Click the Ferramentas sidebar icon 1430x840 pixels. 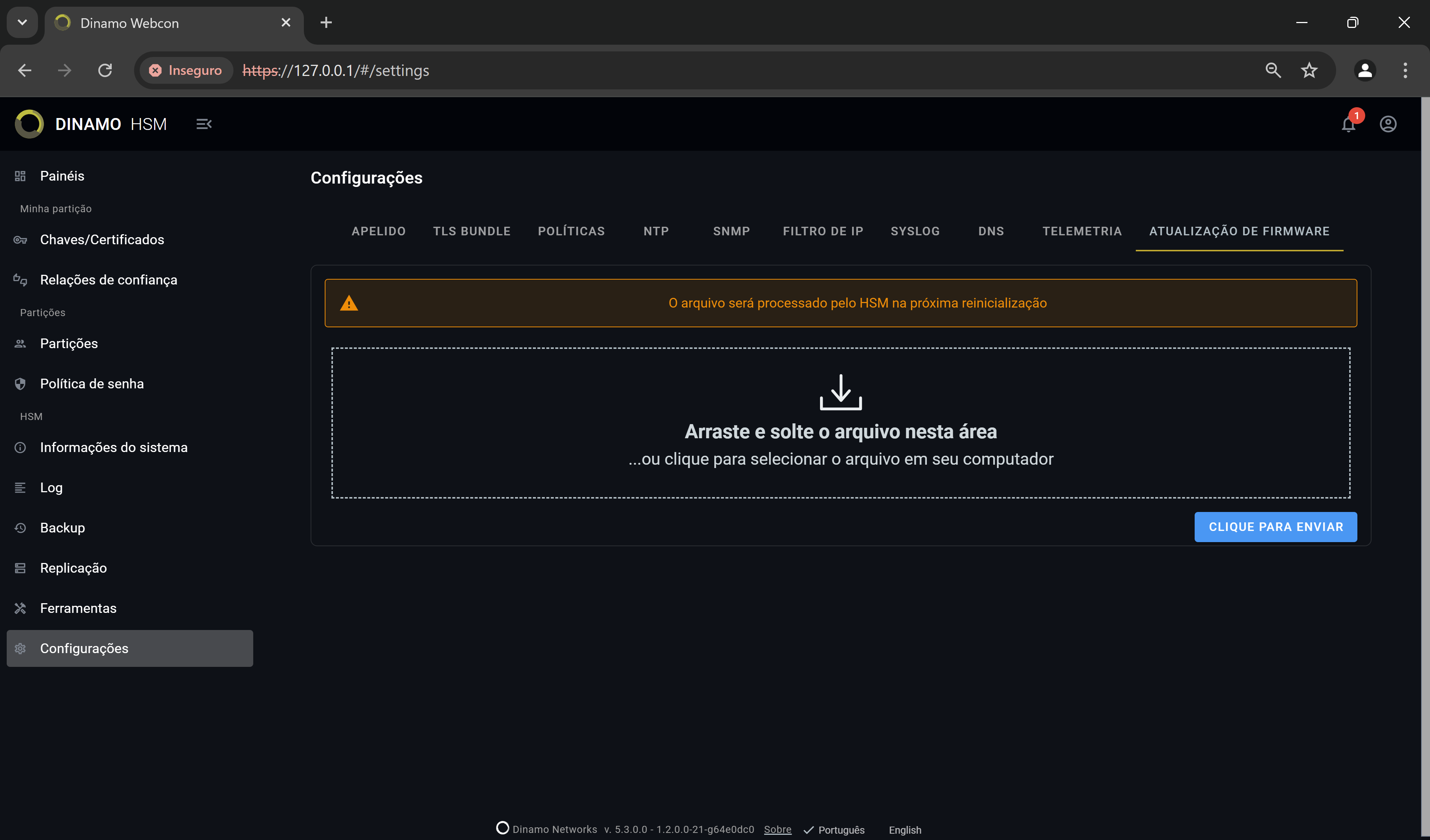[21, 608]
